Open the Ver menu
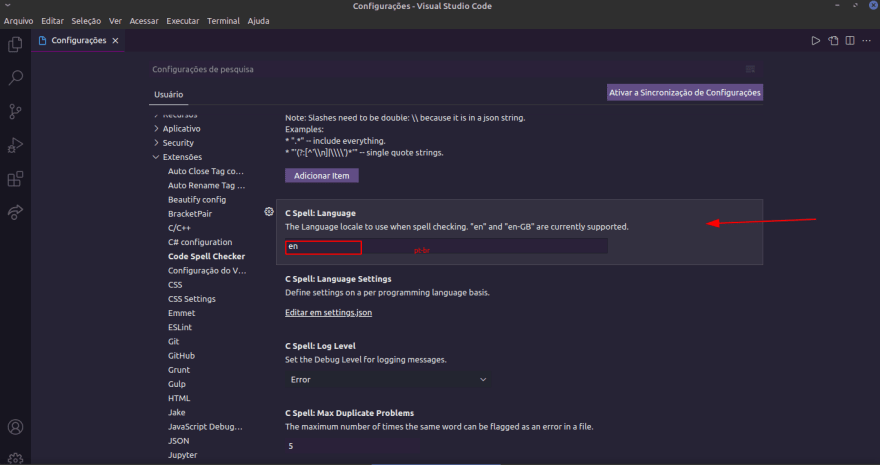The image size is (880, 465). [115, 21]
